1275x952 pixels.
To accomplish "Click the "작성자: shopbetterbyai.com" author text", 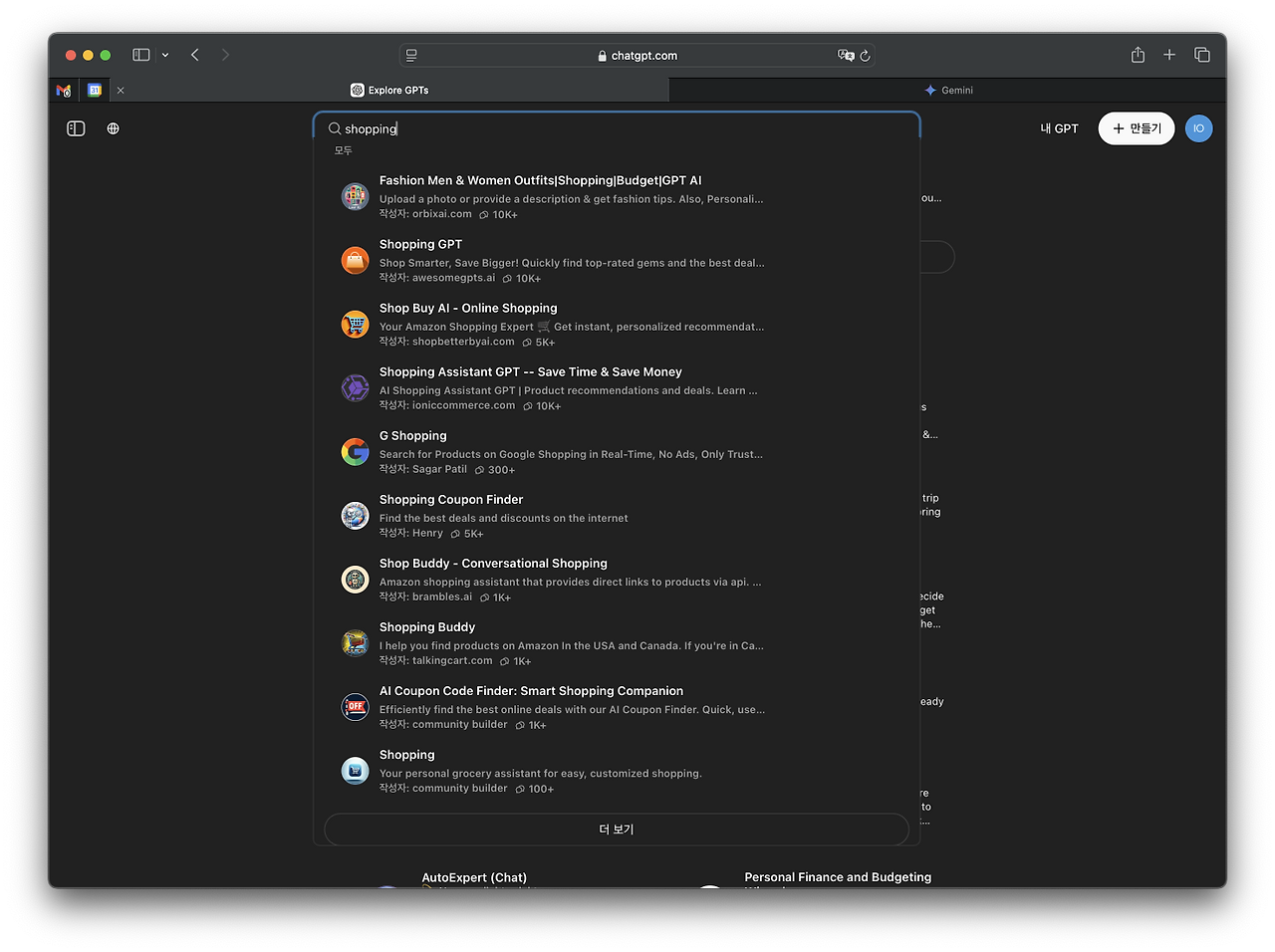I will point(447,342).
